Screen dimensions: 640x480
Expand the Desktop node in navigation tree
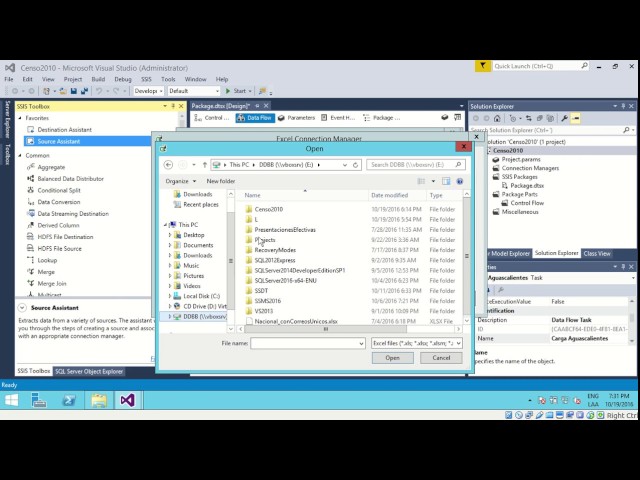(170, 235)
